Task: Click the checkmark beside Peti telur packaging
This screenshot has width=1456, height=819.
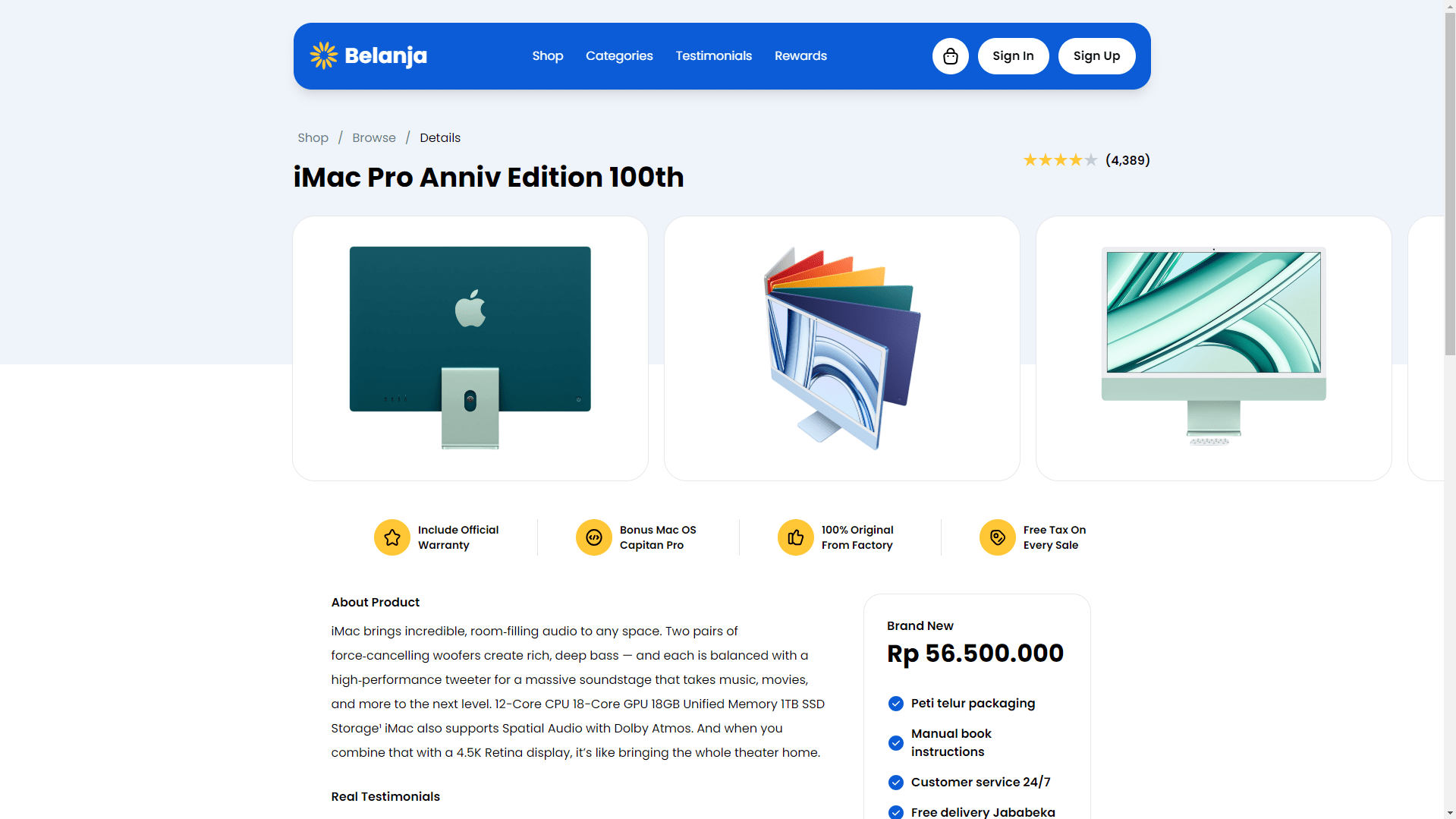Action: click(896, 704)
